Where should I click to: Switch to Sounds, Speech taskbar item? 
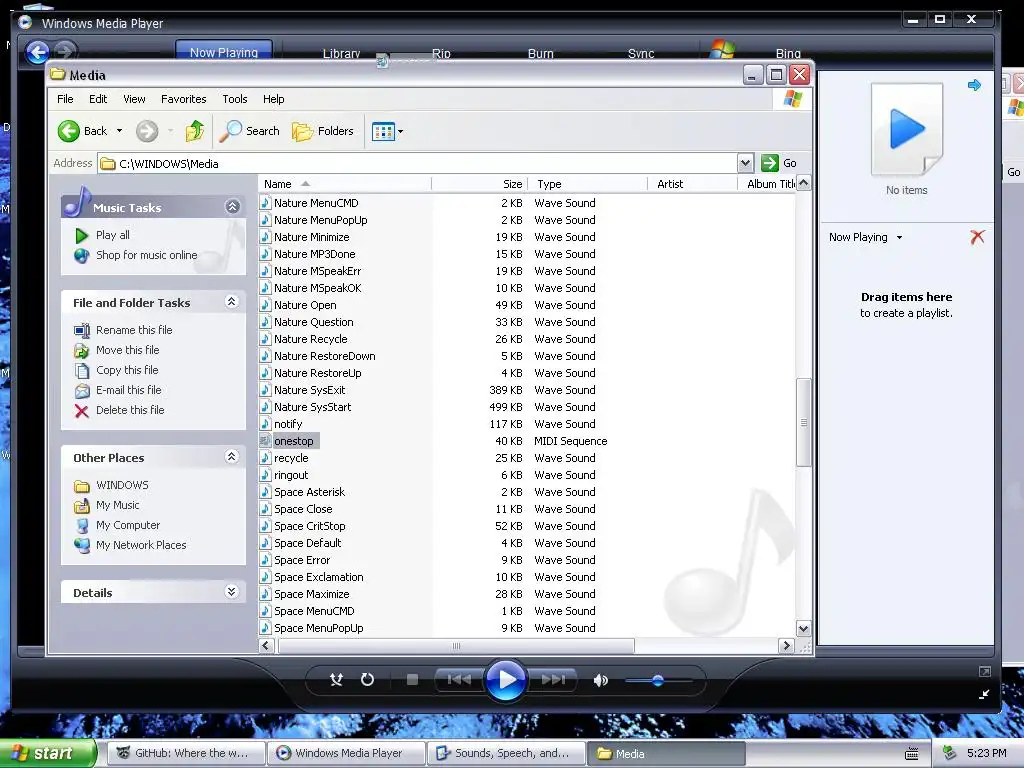click(x=505, y=754)
